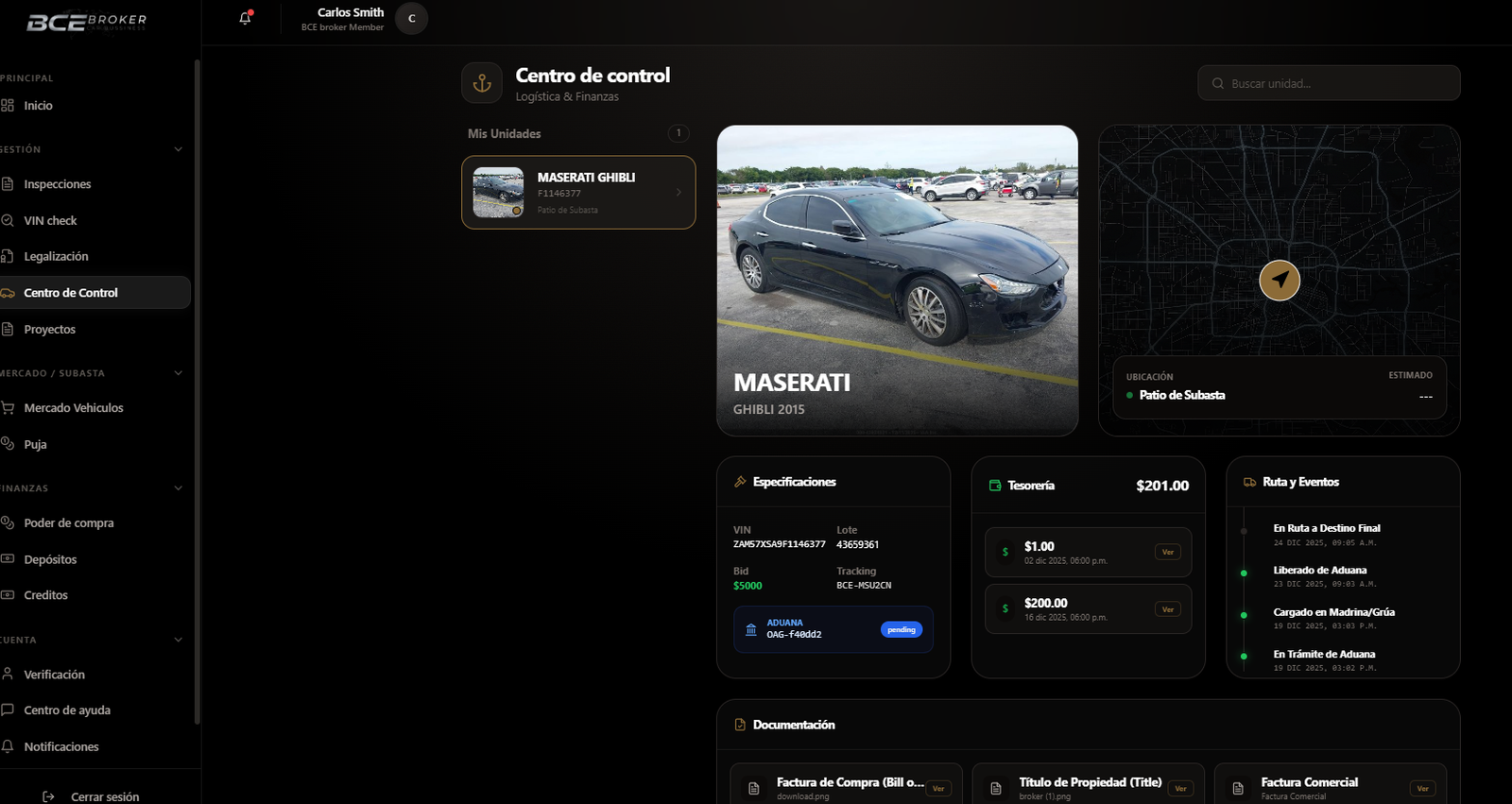Click the Patio de Subasta location label on map

tap(1182, 395)
